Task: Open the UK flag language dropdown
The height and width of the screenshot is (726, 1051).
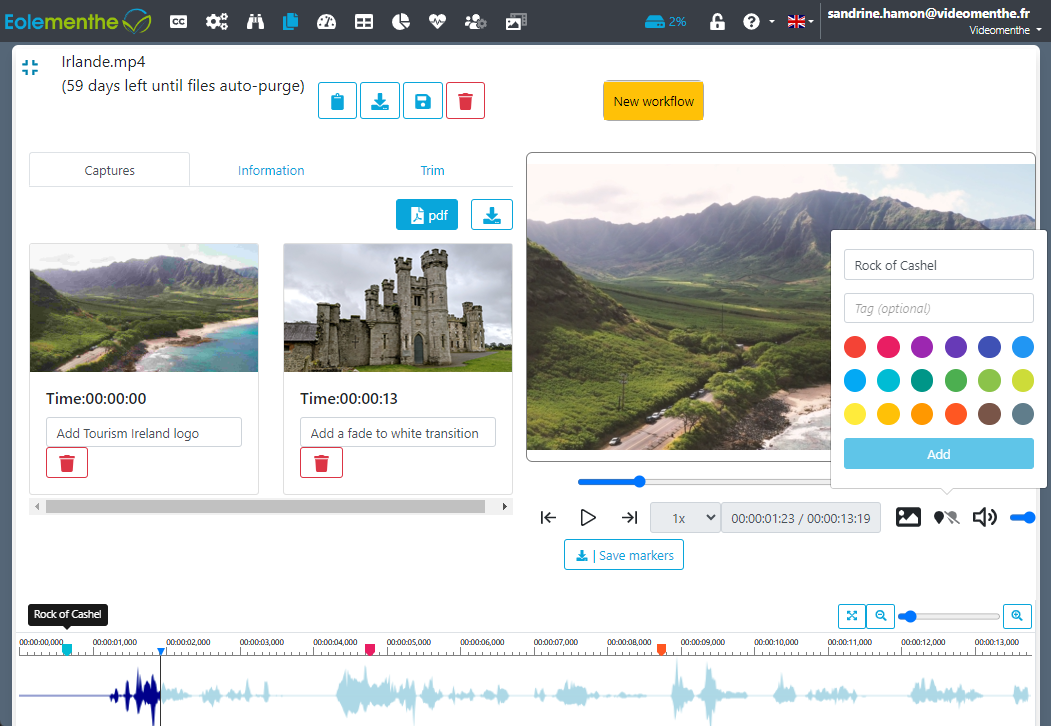Action: coord(800,21)
